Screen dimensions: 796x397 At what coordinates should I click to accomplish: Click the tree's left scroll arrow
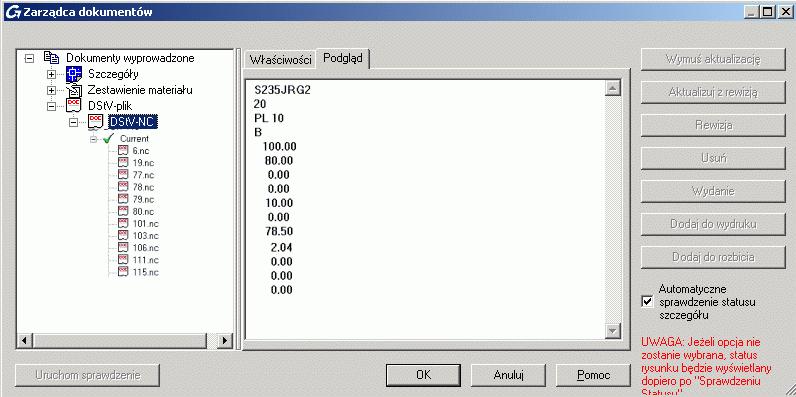click(24, 340)
